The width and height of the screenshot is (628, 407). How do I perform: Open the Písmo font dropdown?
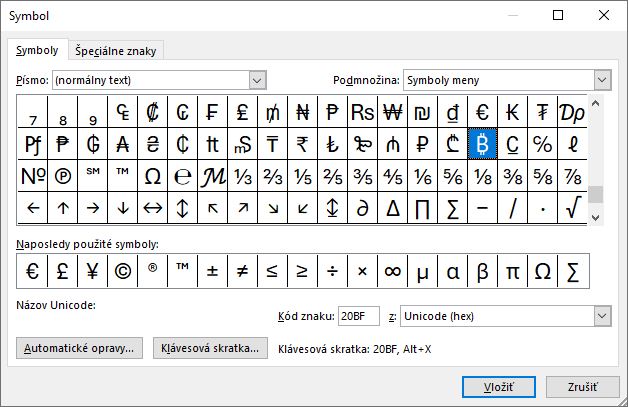[x=257, y=79]
